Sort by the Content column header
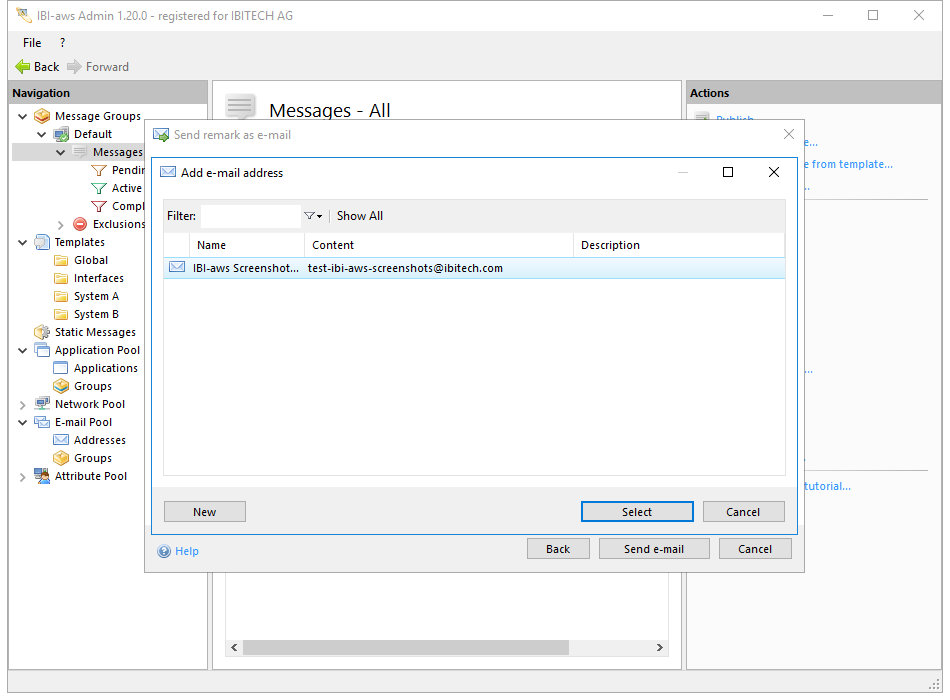 pyautogui.click(x=438, y=245)
